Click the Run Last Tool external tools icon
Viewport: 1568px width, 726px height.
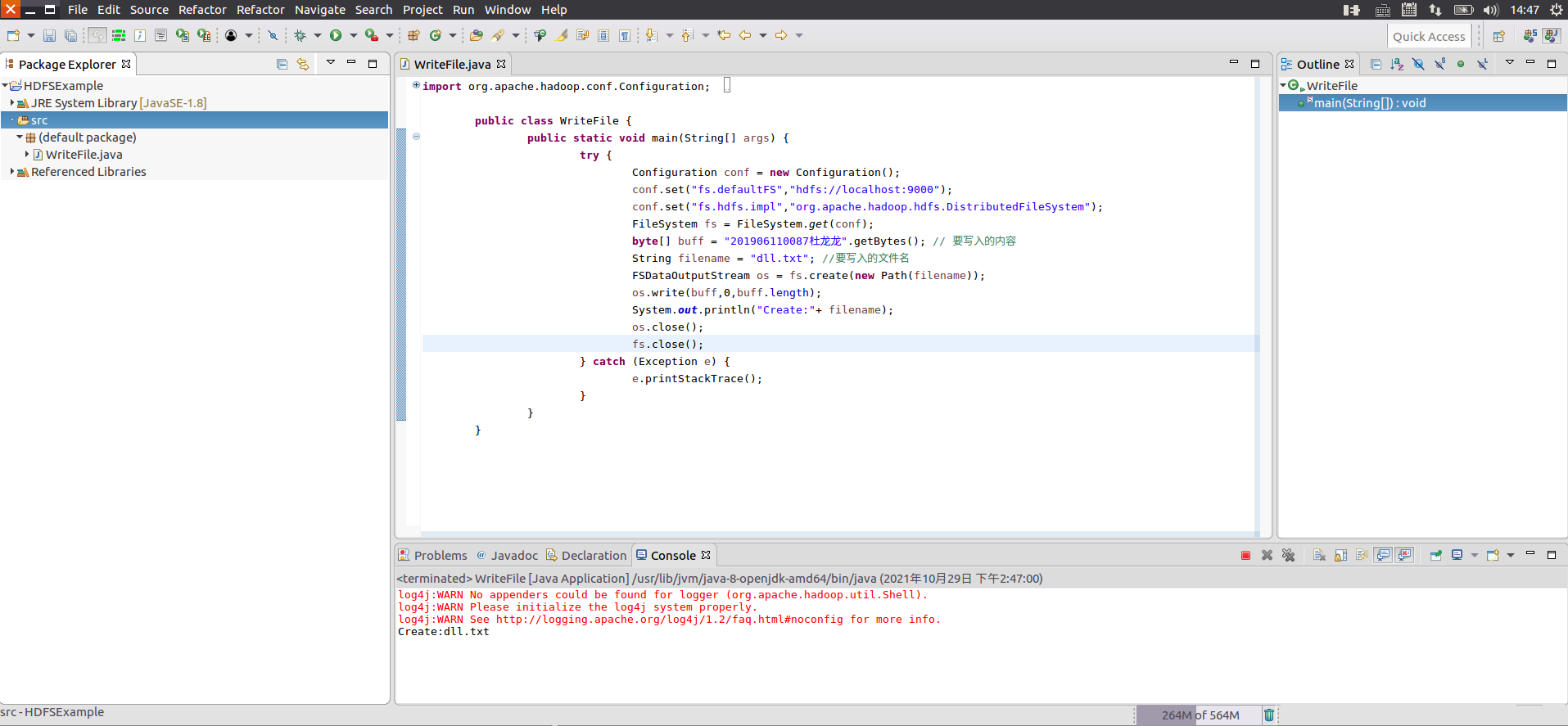(371, 35)
